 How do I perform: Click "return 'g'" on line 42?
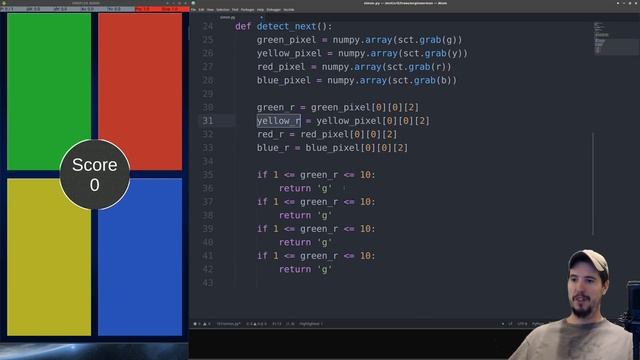pyautogui.click(x=305, y=269)
